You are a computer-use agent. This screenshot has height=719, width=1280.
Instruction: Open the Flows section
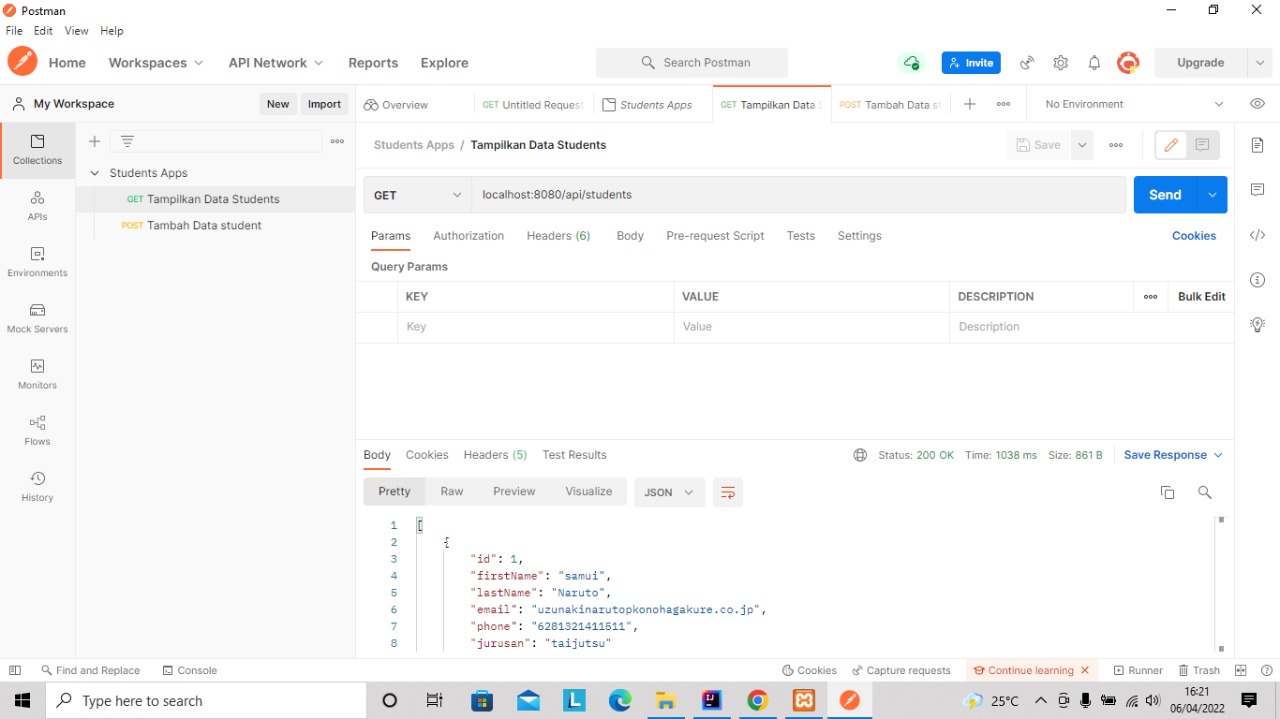pos(37,431)
